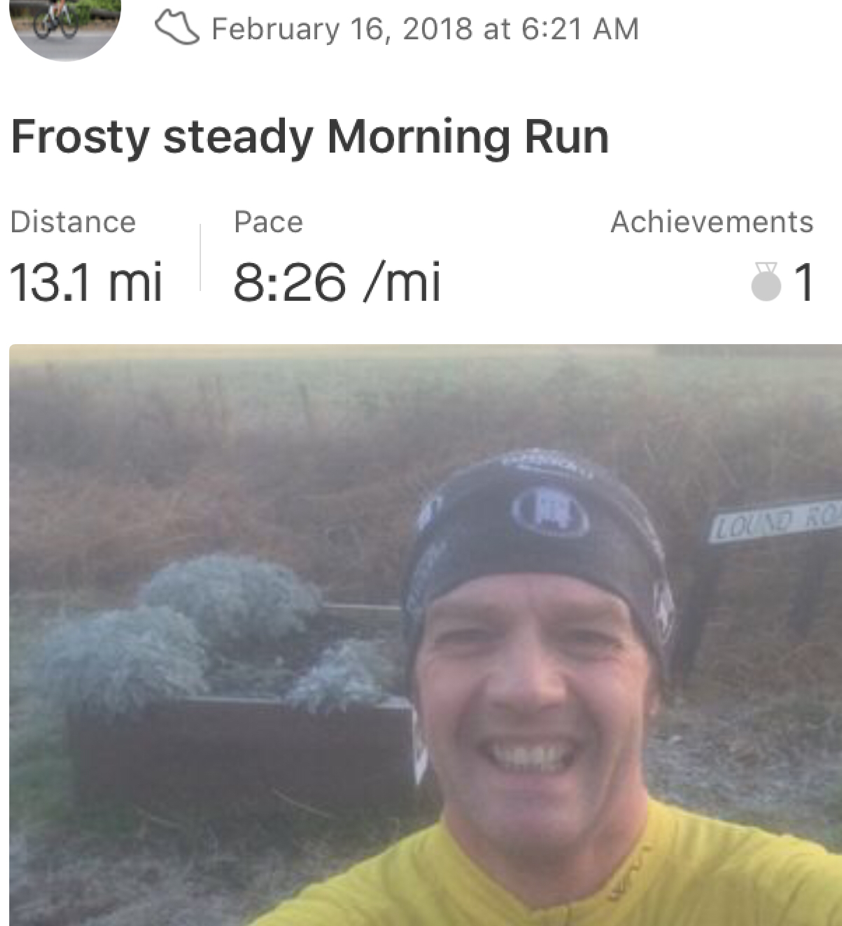842x926 pixels.
Task: Select the 8:26 /mi pace value
Action: 337,282
